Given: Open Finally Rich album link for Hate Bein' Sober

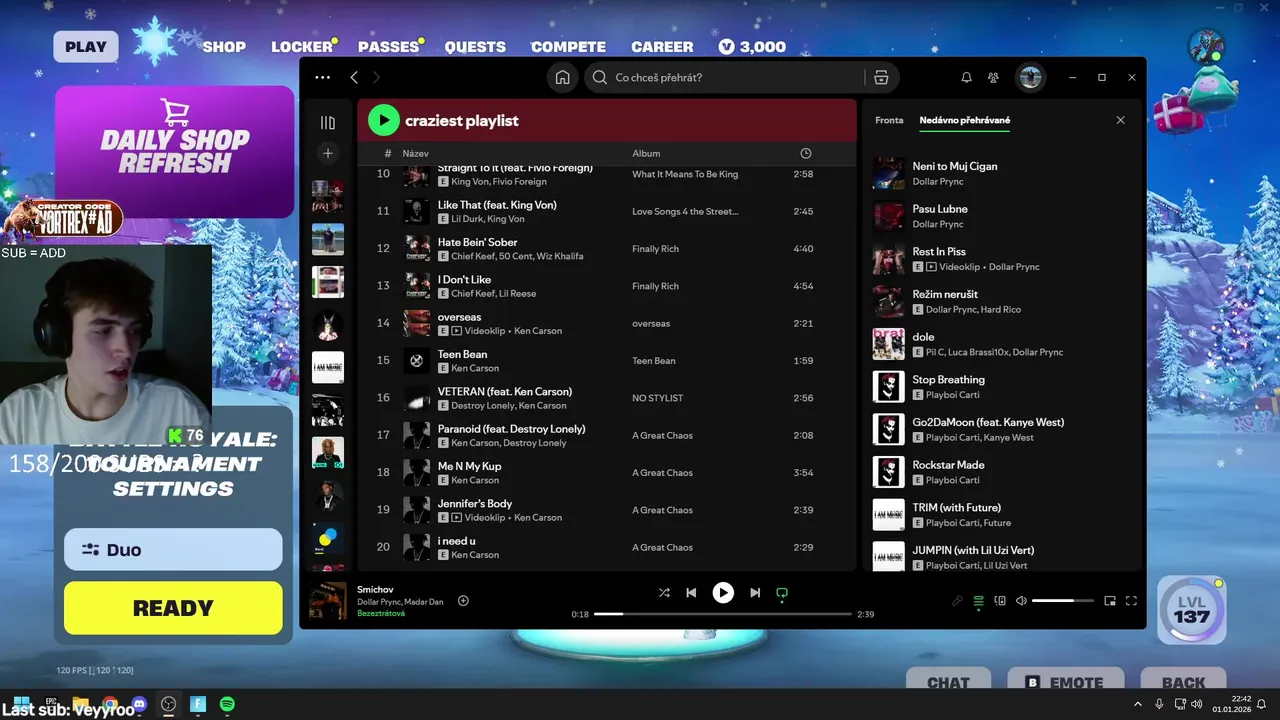Looking at the screenshot, I should click(656, 249).
